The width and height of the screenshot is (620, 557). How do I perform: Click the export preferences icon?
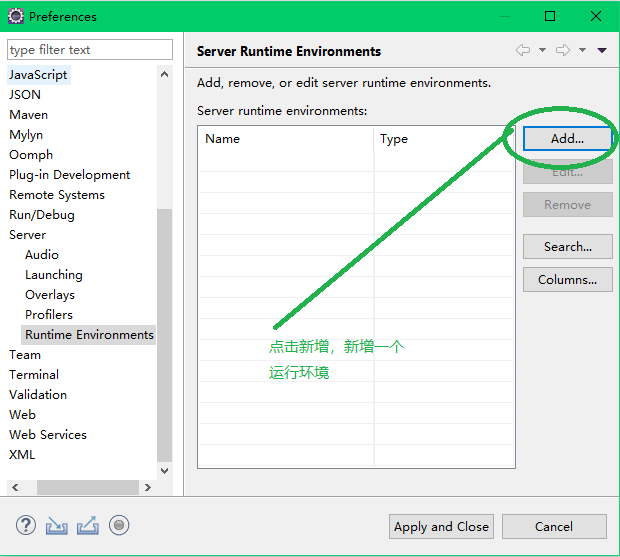coord(88,526)
